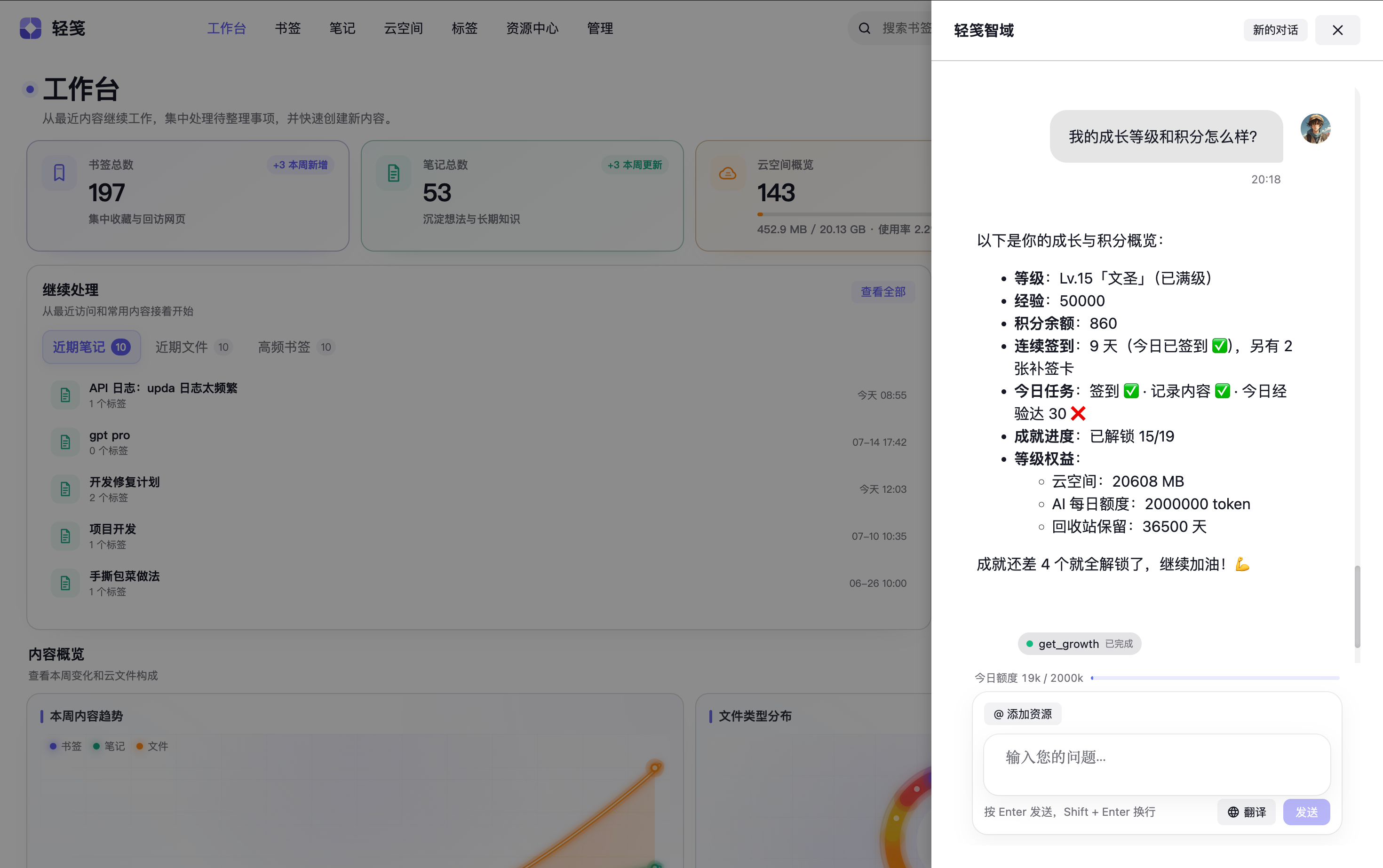Close the 轻笺智域 chat panel
The width and height of the screenshot is (1383, 868).
(1338, 30)
